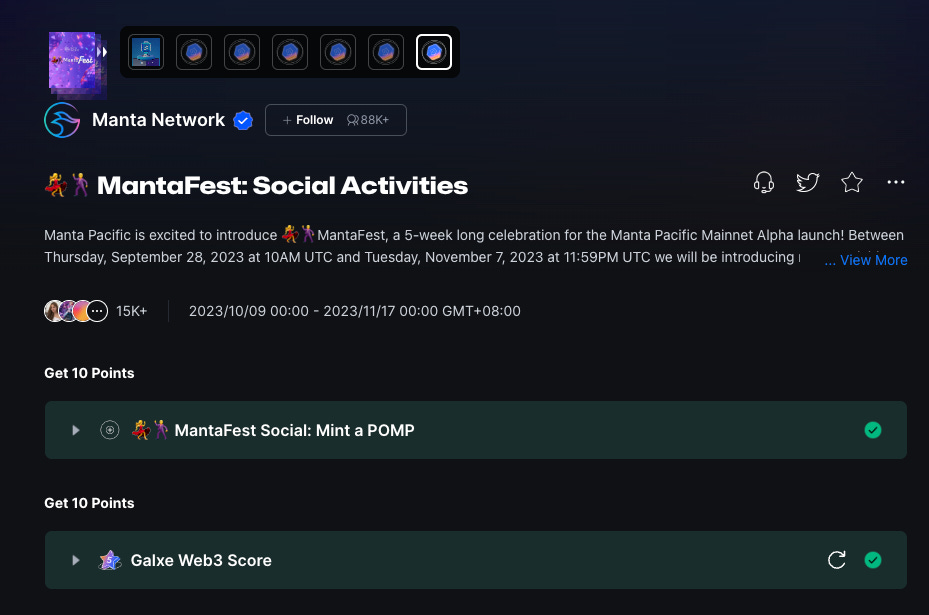Open the support headset icon
This screenshot has height=615, width=929.
coord(764,182)
